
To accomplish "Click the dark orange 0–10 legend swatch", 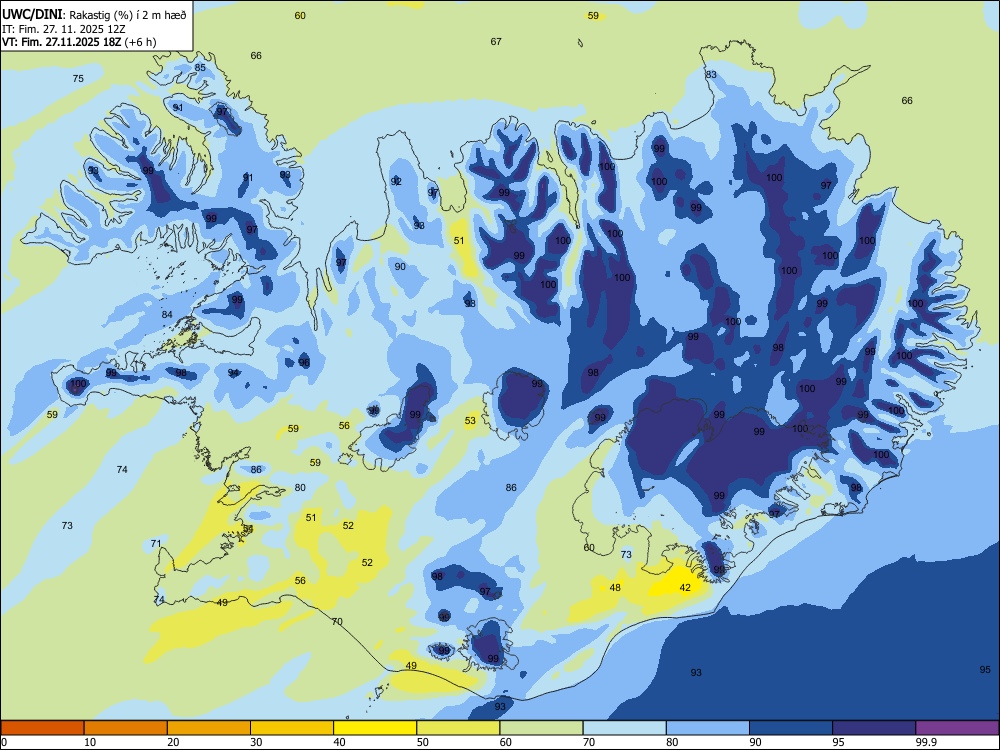I will coord(42,728).
